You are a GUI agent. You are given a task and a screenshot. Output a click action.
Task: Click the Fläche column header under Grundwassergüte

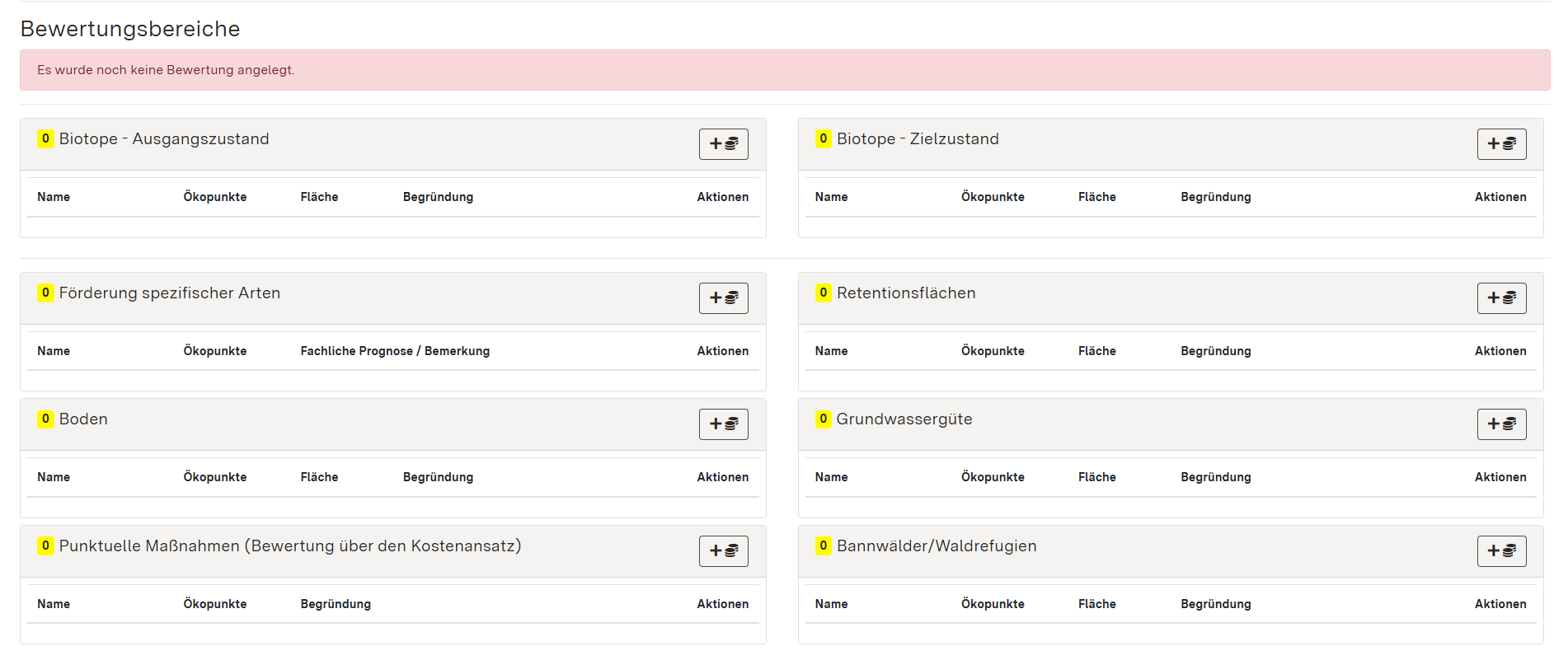1096,476
